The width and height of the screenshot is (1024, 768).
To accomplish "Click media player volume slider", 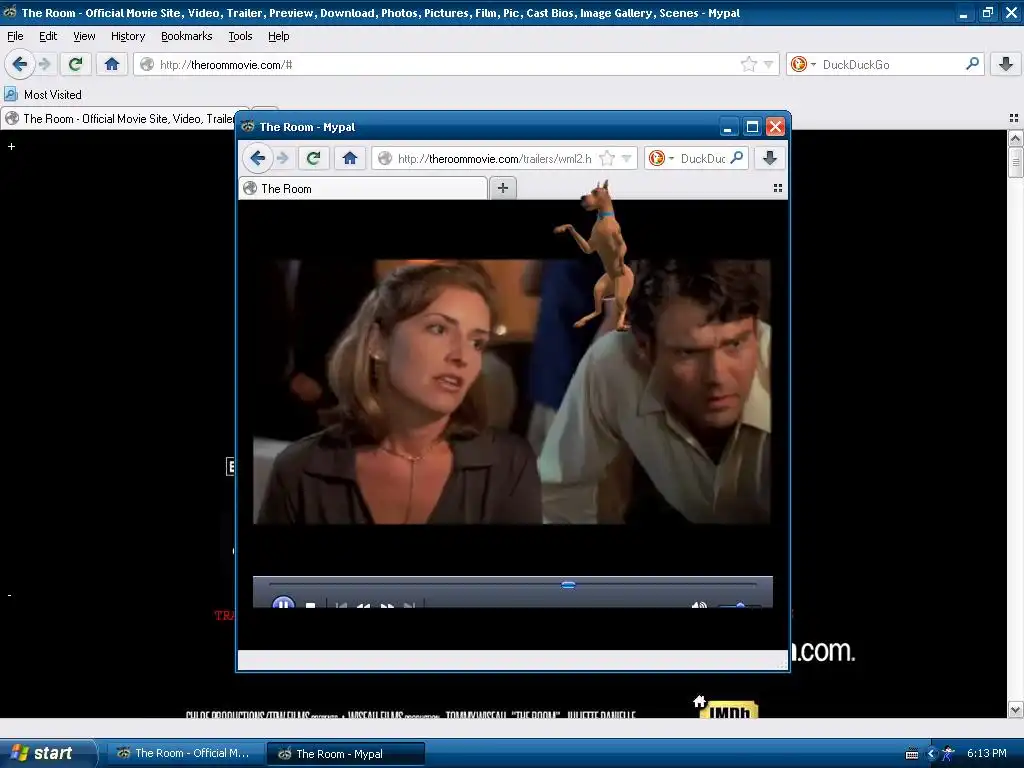I will coord(739,605).
